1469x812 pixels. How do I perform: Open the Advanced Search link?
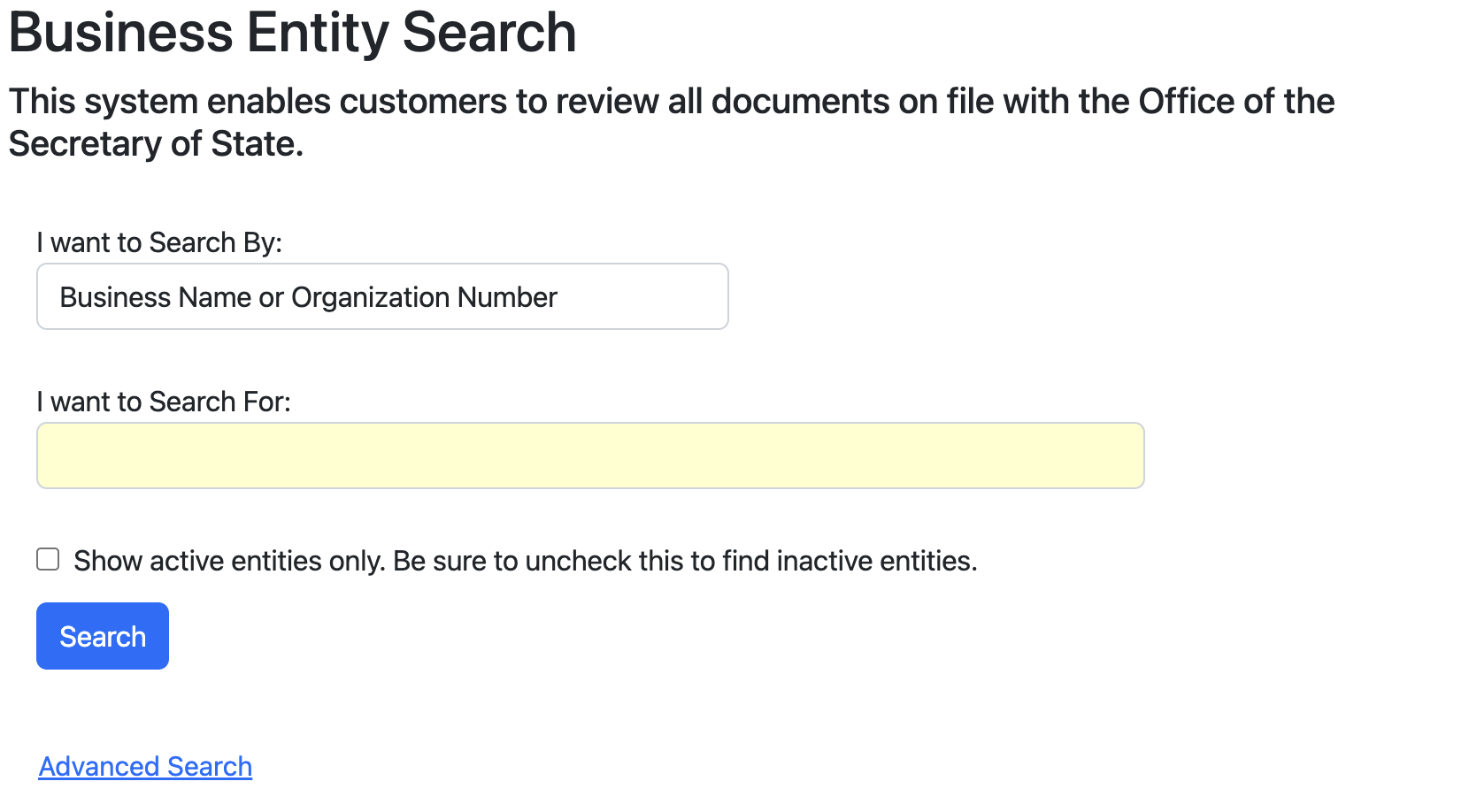click(x=145, y=767)
